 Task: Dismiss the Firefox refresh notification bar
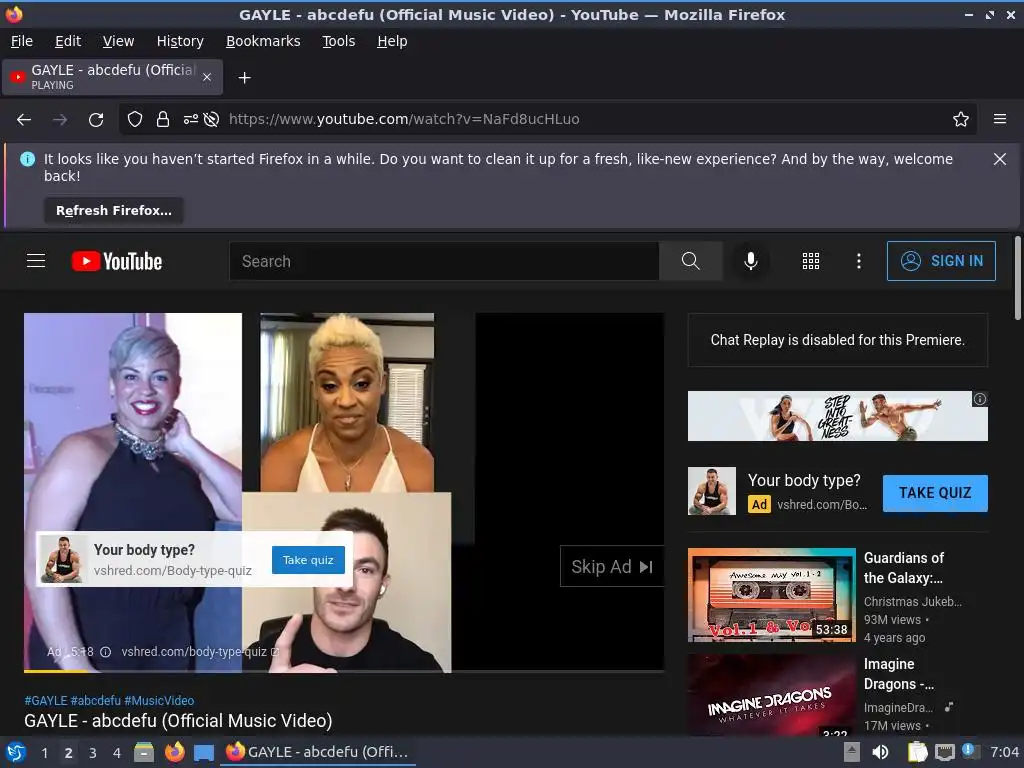tap(999, 159)
